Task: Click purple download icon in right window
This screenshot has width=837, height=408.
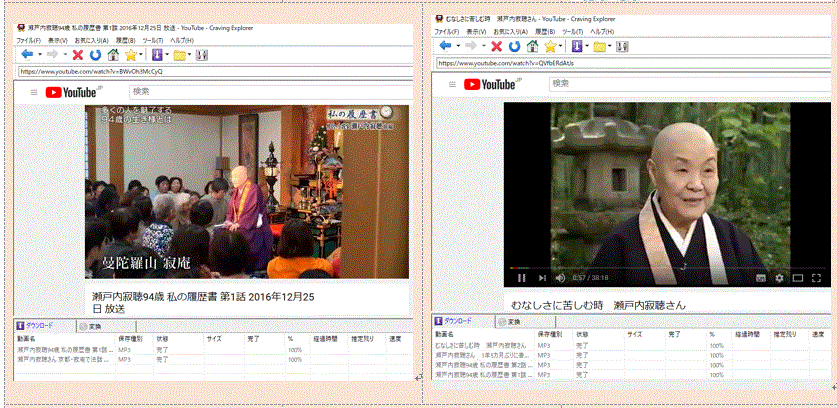Action: pos(576,46)
